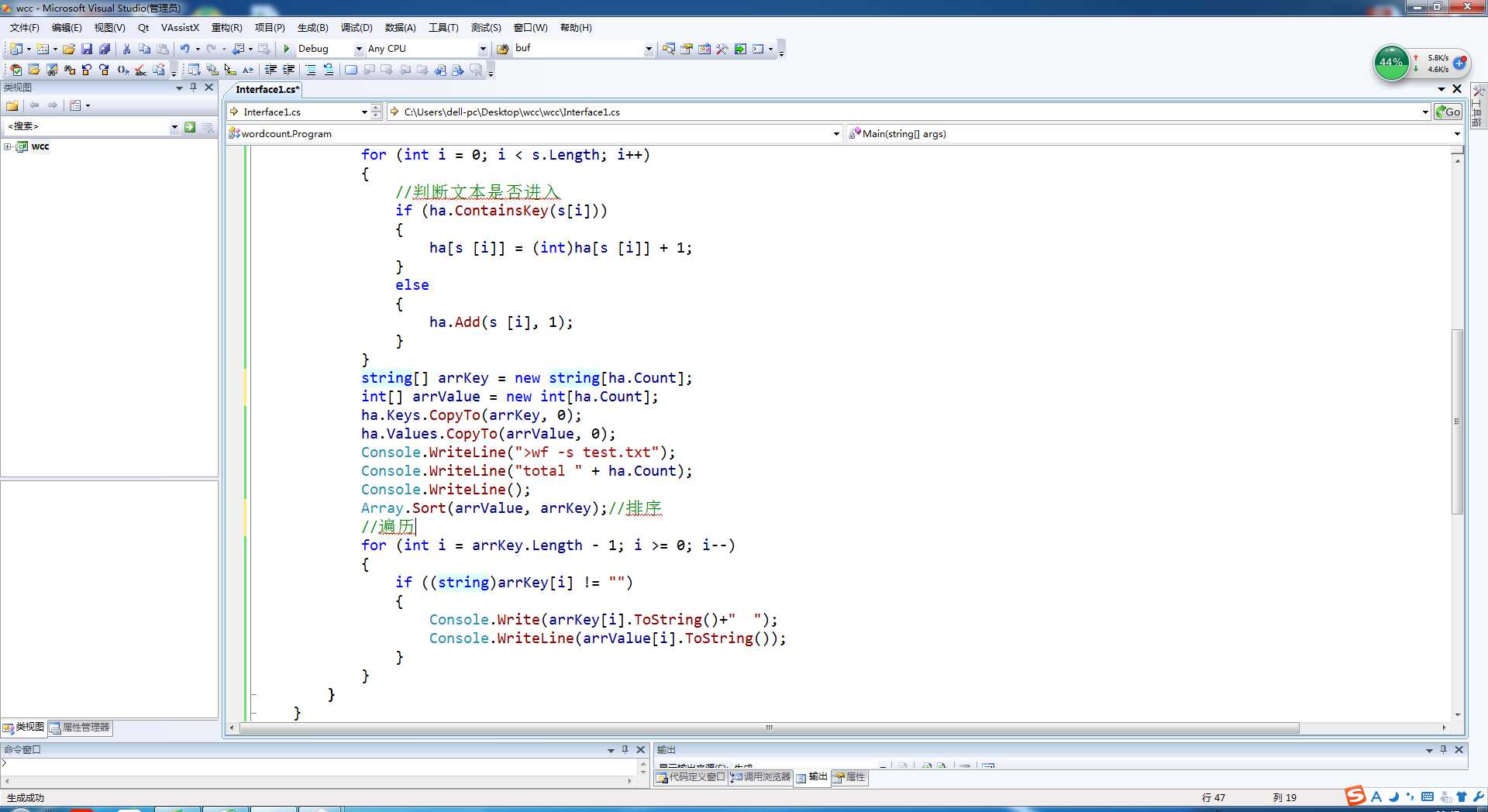
Task: Open class view settings dropdown arrow
Action: [88, 105]
